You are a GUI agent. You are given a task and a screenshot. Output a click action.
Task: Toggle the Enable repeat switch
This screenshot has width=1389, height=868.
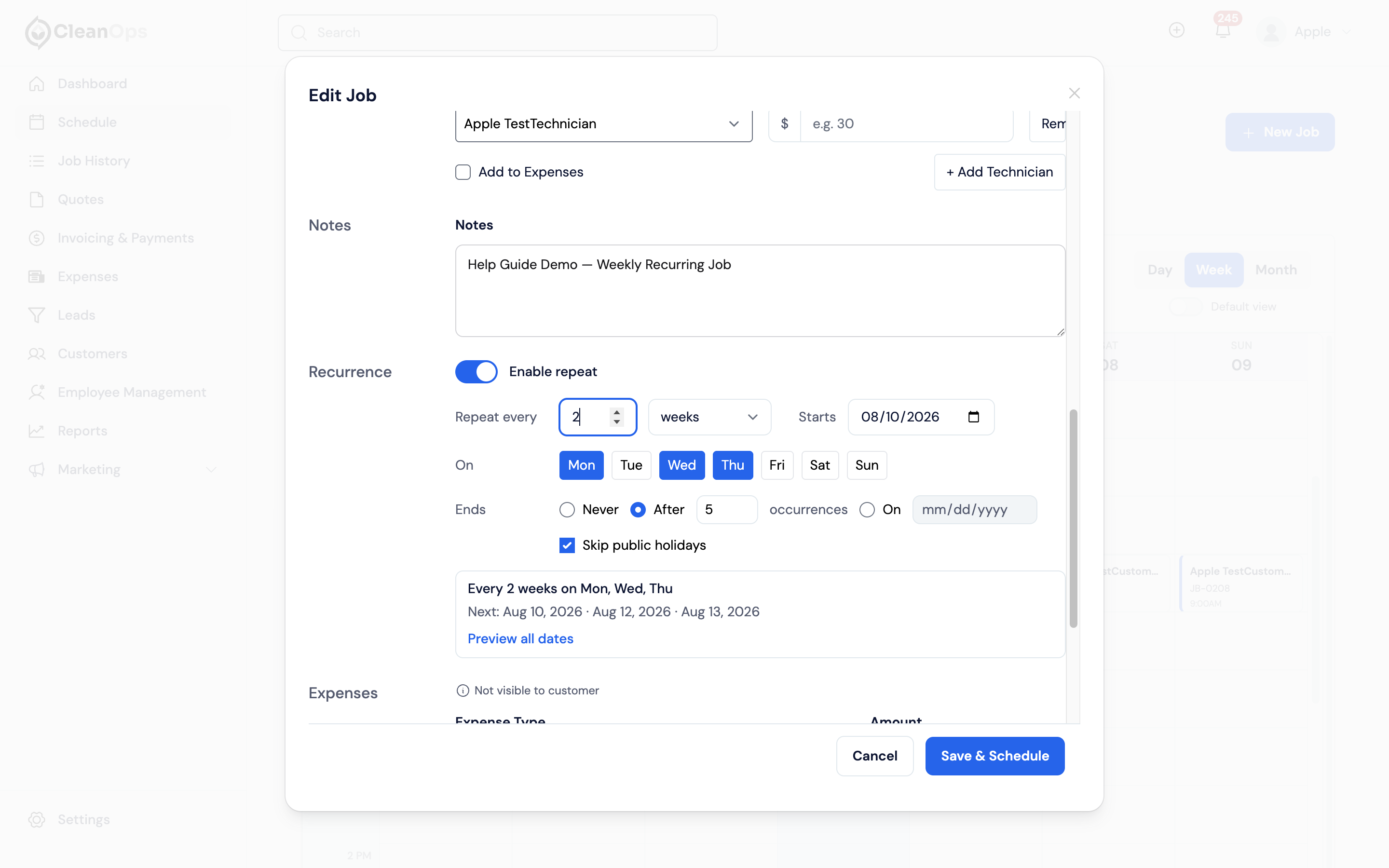pyautogui.click(x=477, y=371)
